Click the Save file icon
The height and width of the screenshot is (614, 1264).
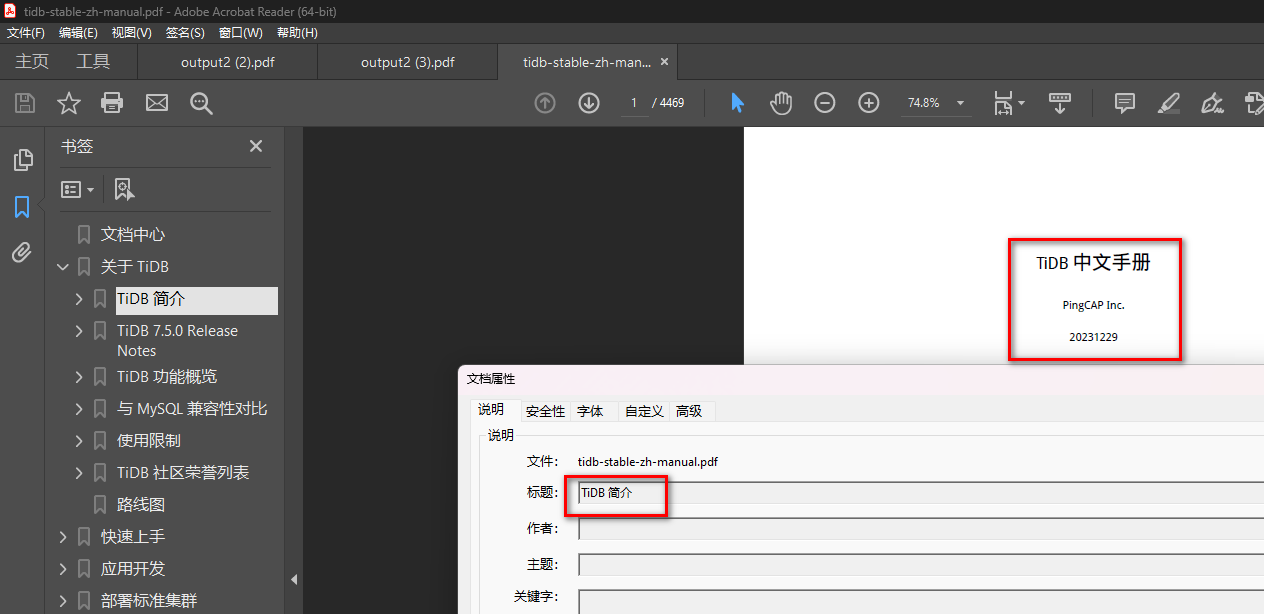(25, 103)
